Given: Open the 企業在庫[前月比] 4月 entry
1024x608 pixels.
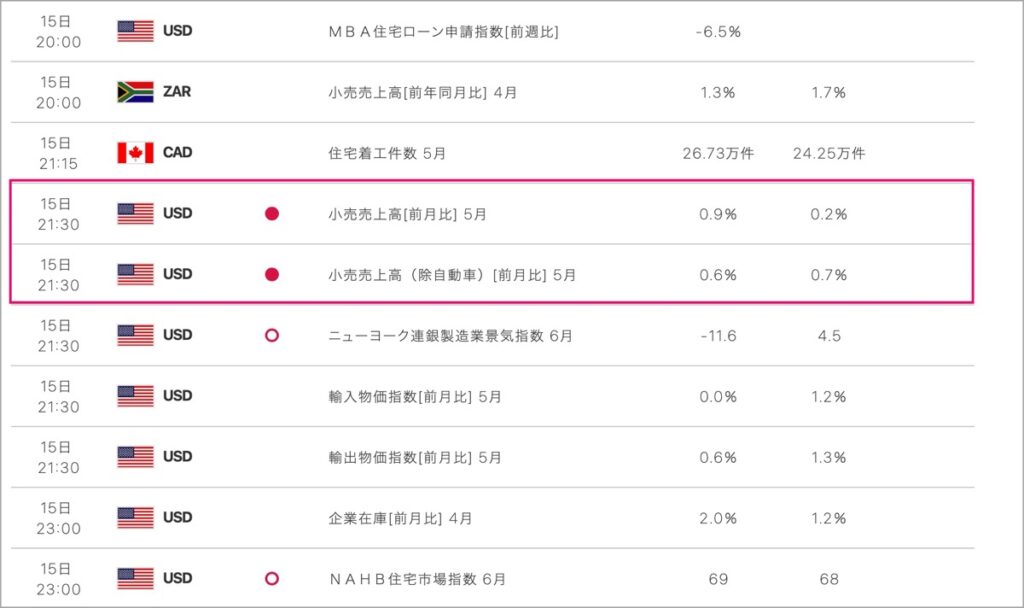Looking at the screenshot, I should (400, 518).
